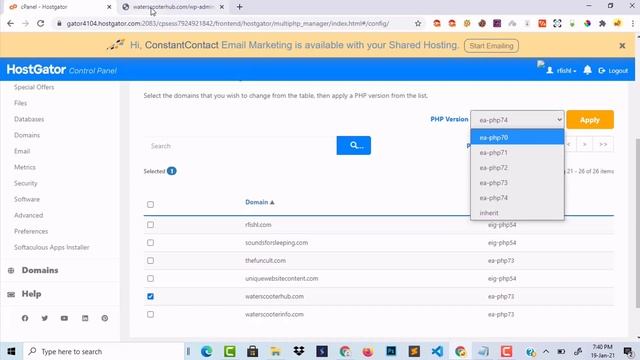Bookmark this page with star icon
This screenshot has width=640, height=360.
pyautogui.click(x=418, y=24)
